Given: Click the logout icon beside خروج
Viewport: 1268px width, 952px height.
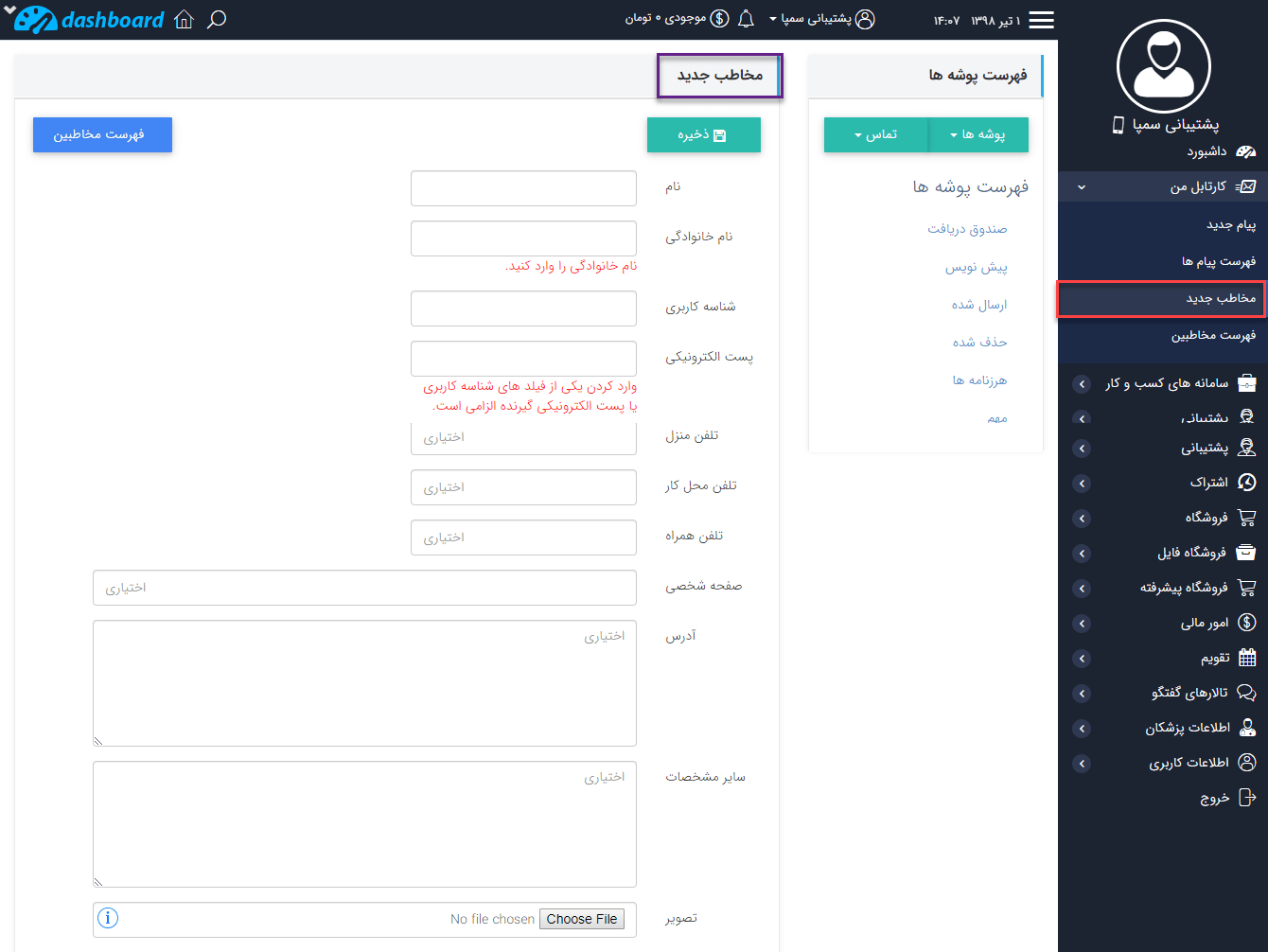Looking at the screenshot, I should [1247, 797].
